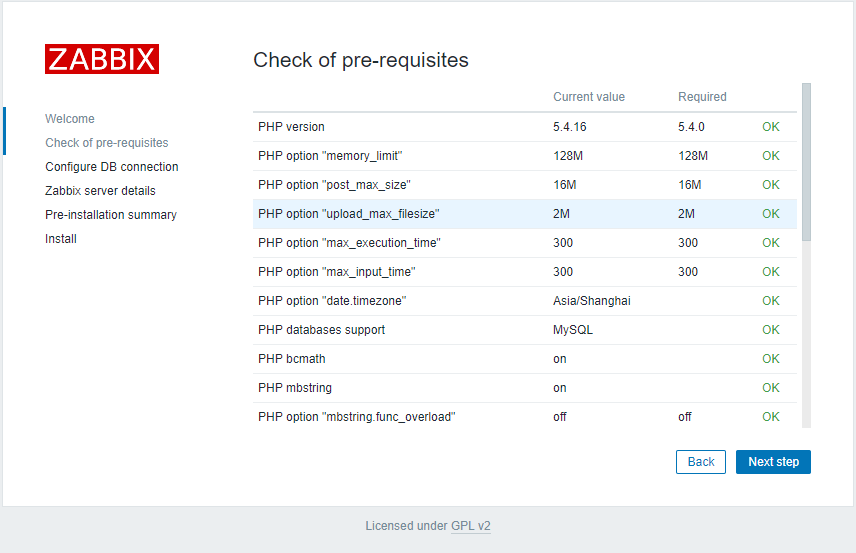Click the Required column header
The height and width of the screenshot is (553, 856).
(x=702, y=97)
